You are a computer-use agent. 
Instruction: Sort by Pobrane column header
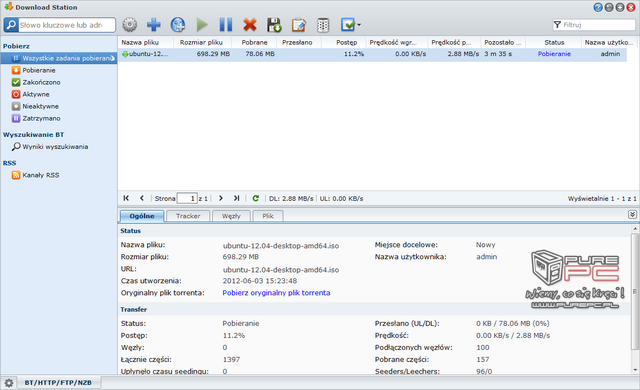(254, 42)
